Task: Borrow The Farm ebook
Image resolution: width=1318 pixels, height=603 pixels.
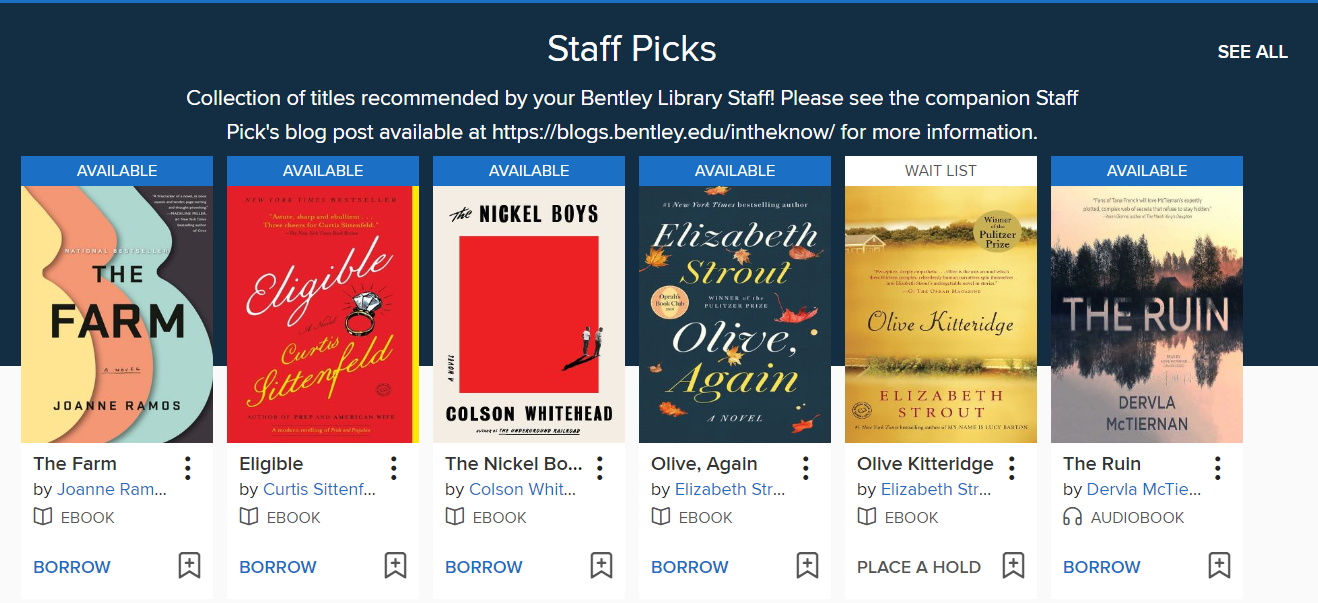Action: point(72,567)
